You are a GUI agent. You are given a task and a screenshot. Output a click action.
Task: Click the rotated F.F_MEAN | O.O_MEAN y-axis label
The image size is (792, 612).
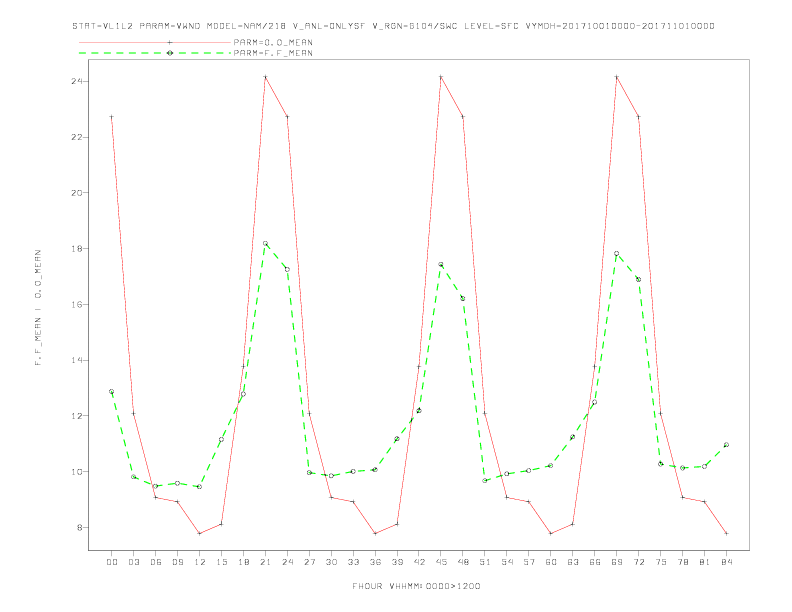pos(38,308)
